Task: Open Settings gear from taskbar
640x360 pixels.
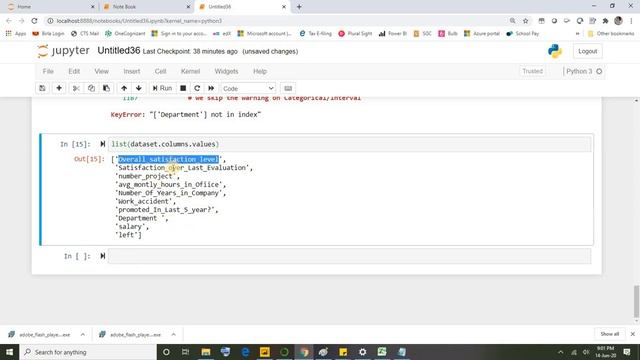Action: tap(362, 352)
